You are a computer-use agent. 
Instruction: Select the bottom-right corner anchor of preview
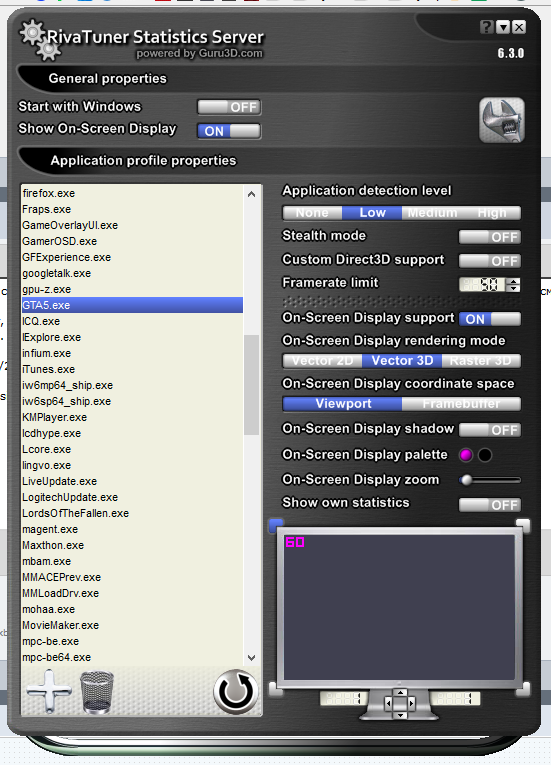coord(523,689)
